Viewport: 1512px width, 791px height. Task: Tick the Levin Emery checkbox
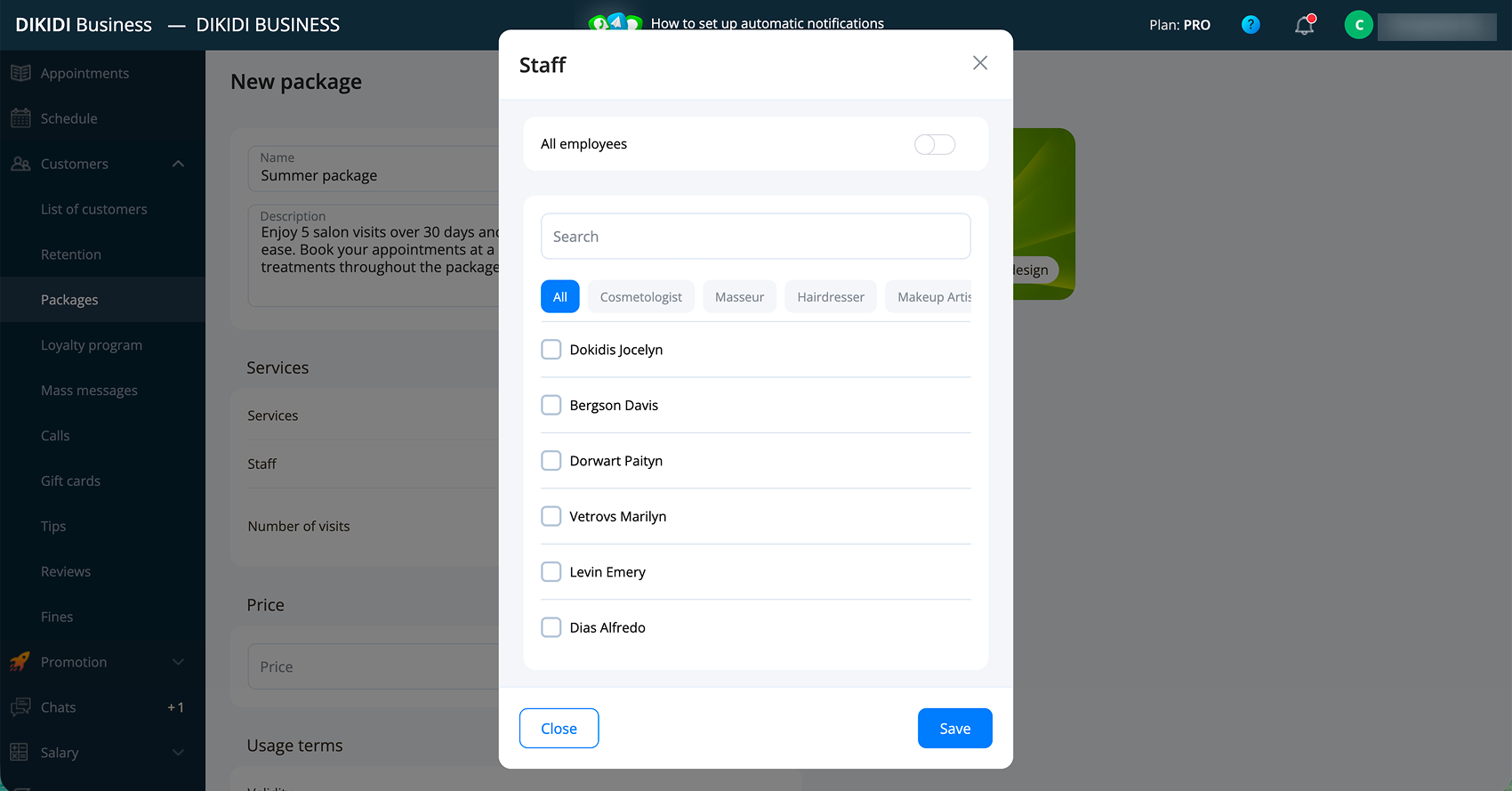[551, 572]
